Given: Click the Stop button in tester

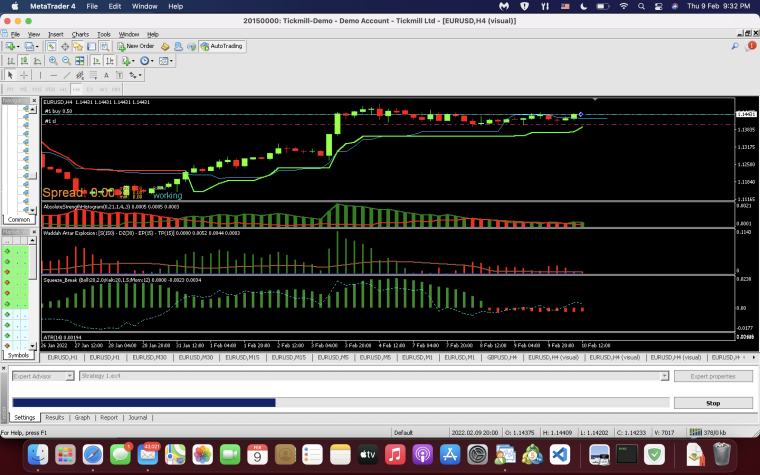Looking at the screenshot, I should (713, 403).
